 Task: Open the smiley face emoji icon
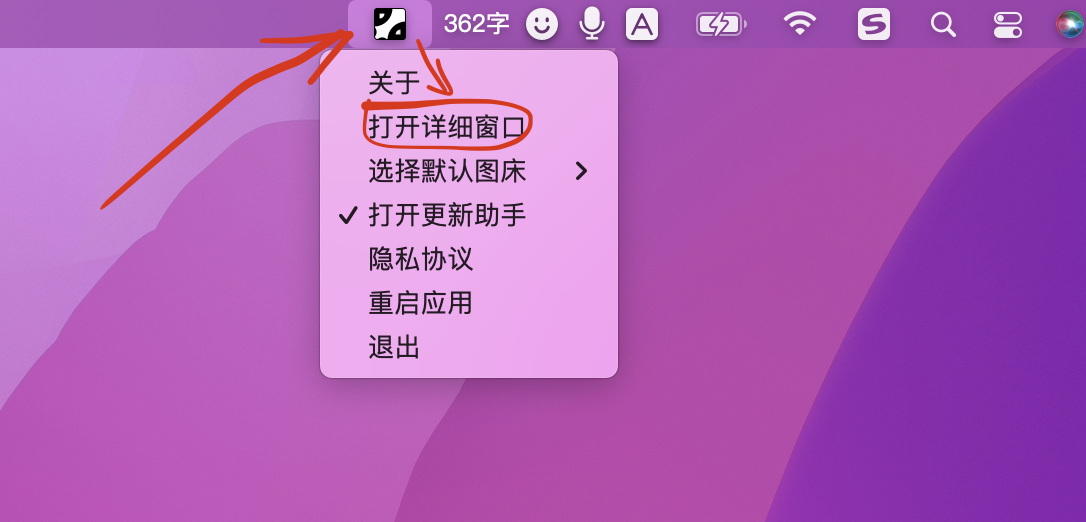point(542,25)
